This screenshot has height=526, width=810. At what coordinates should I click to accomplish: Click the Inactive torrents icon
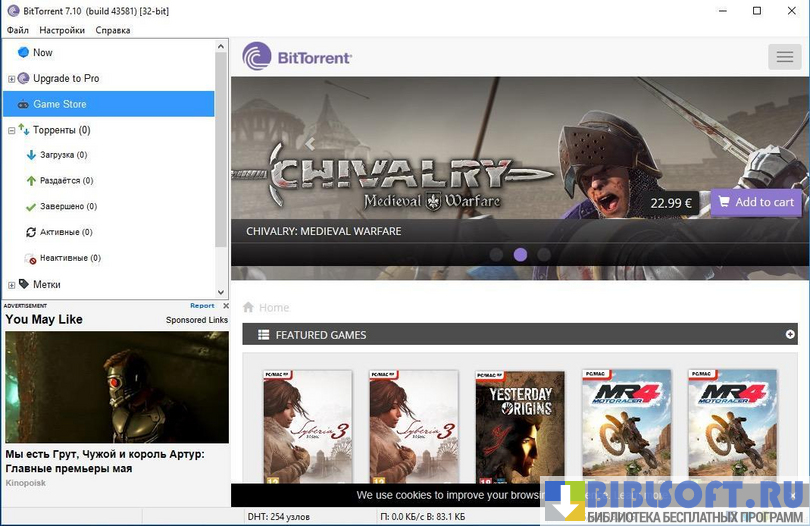(x=31, y=258)
